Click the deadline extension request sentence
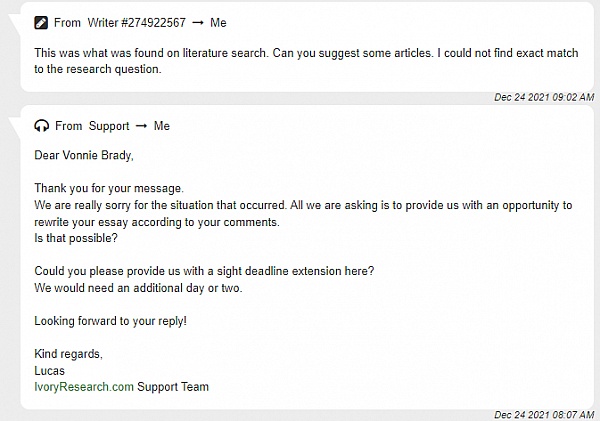 (204, 271)
